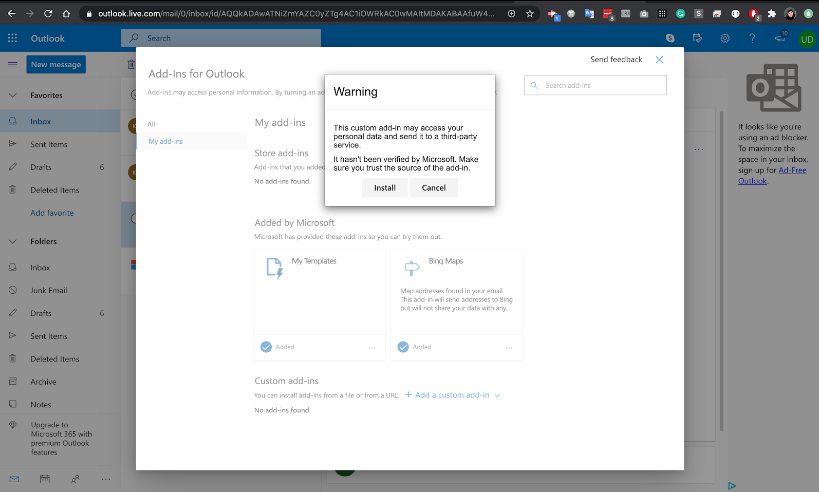Click the message list scrollbar

[x=722, y=271]
